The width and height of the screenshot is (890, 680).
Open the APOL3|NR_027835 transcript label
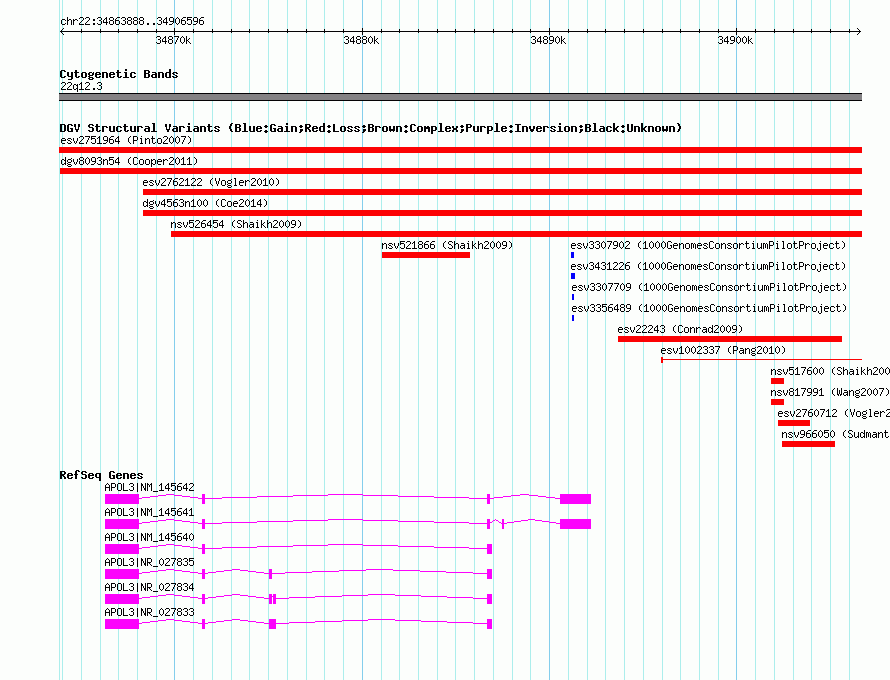click(x=149, y=562)
